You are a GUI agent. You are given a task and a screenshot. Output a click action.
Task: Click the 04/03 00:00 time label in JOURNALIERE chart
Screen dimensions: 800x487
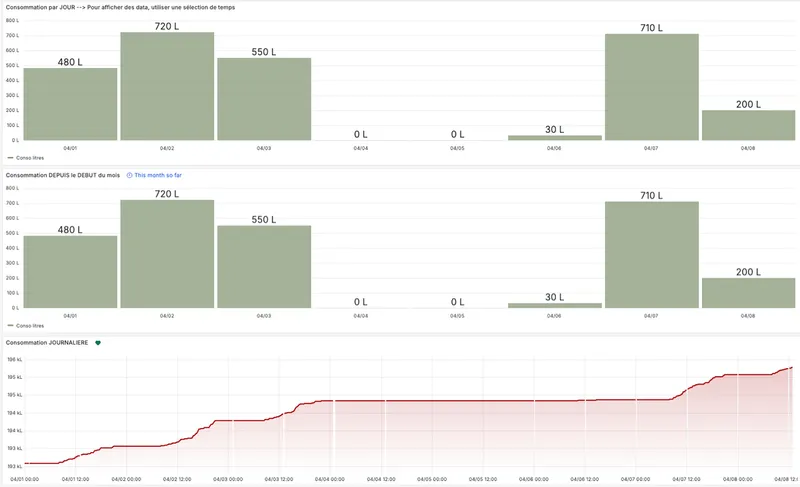(x=228, y=479)
